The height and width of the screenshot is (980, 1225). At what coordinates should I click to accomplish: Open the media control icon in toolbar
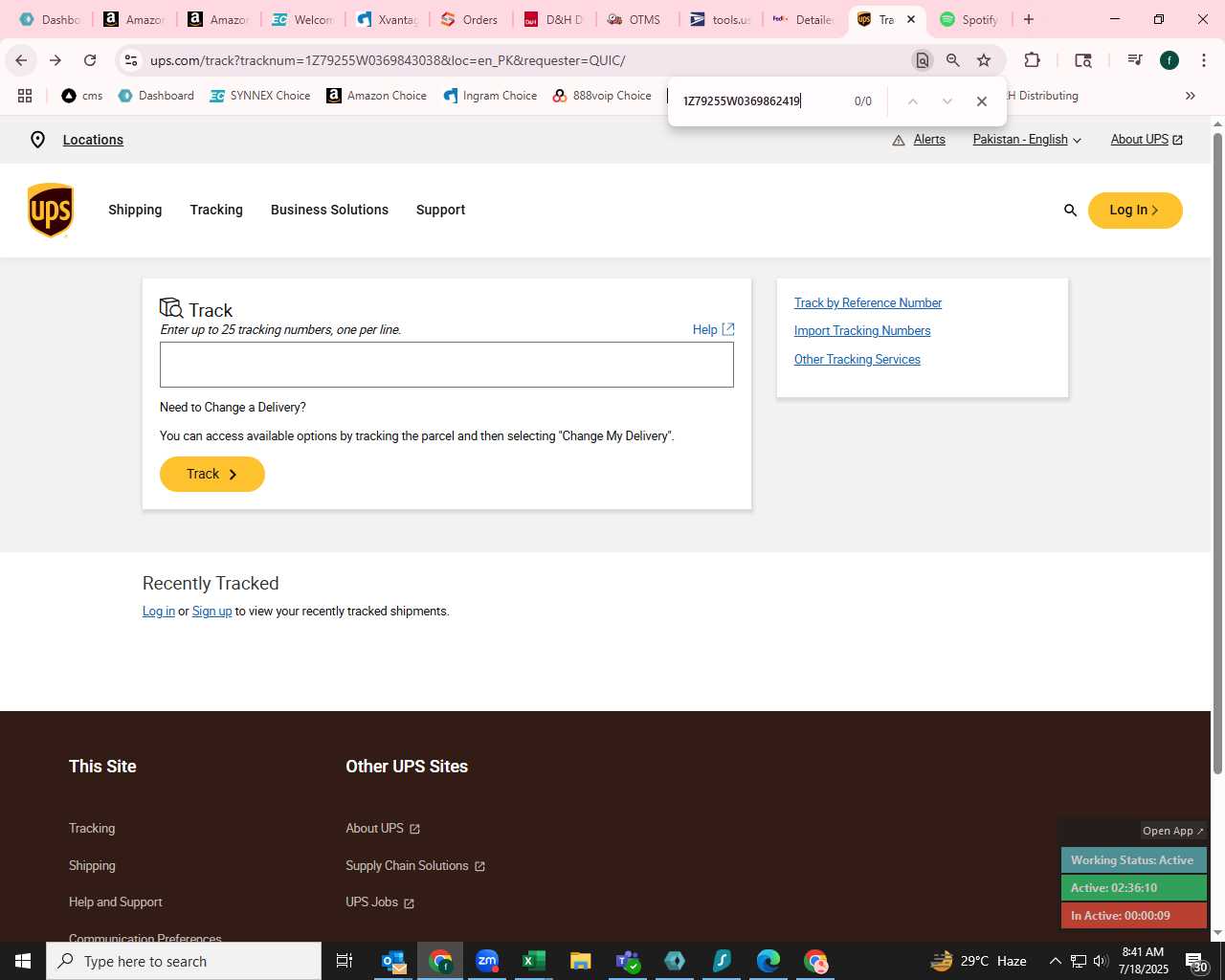pyautogui.click(x=1135, y=60)
